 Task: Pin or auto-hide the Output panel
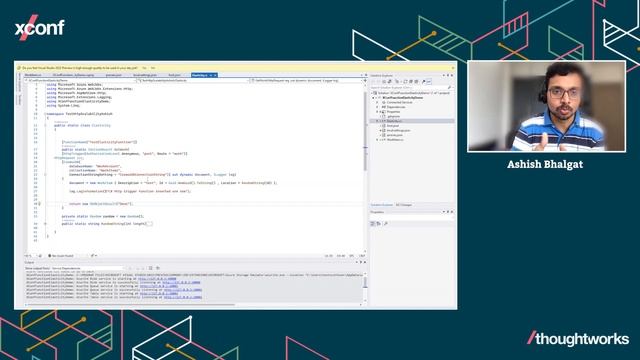pos(361,262)
